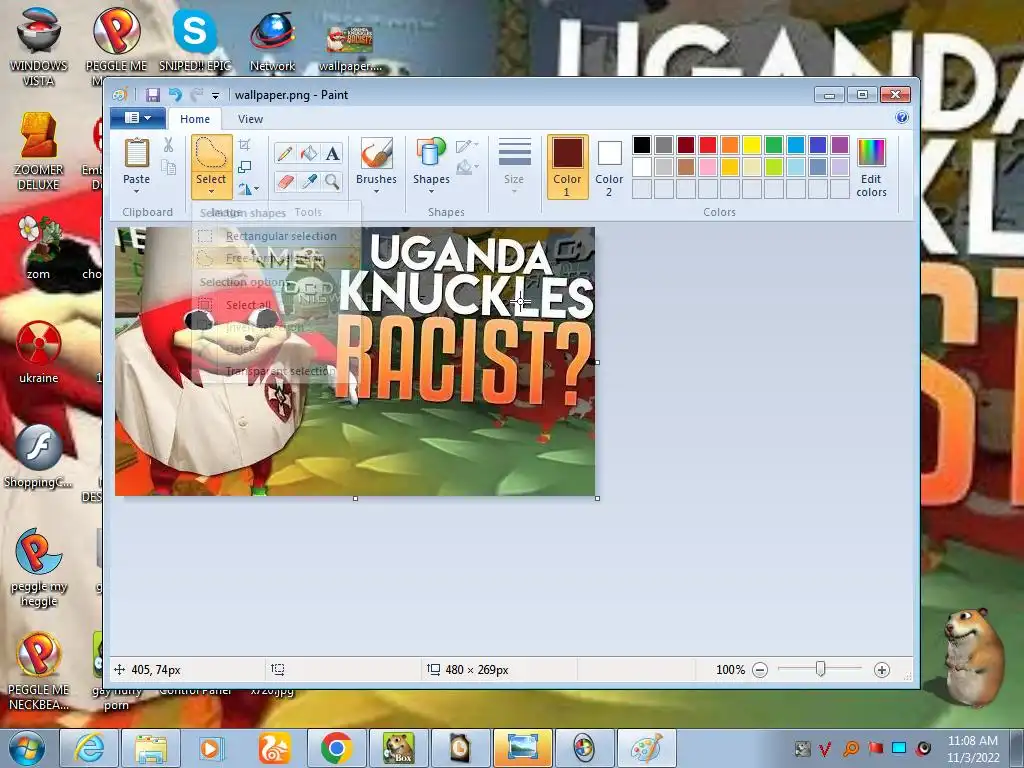Click the Paste clipboard icon
This screenshot has width=1024, height=768.
[x=136, y=153]
